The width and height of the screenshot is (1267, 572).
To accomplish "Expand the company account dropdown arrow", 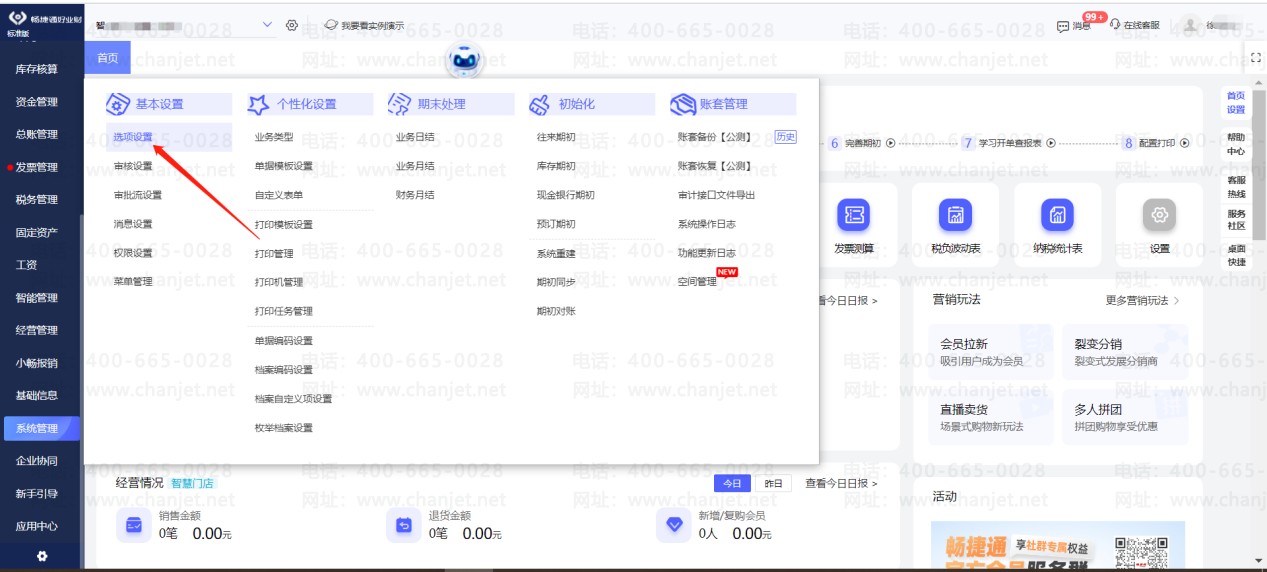I will [267, 24].
